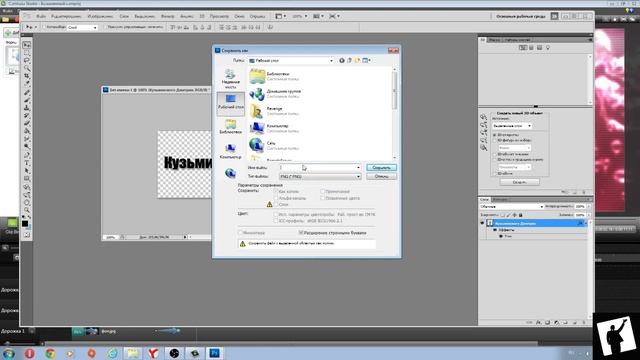640x360 pixels.
Task: Select the Lasso tool
Action: (27, 60)
